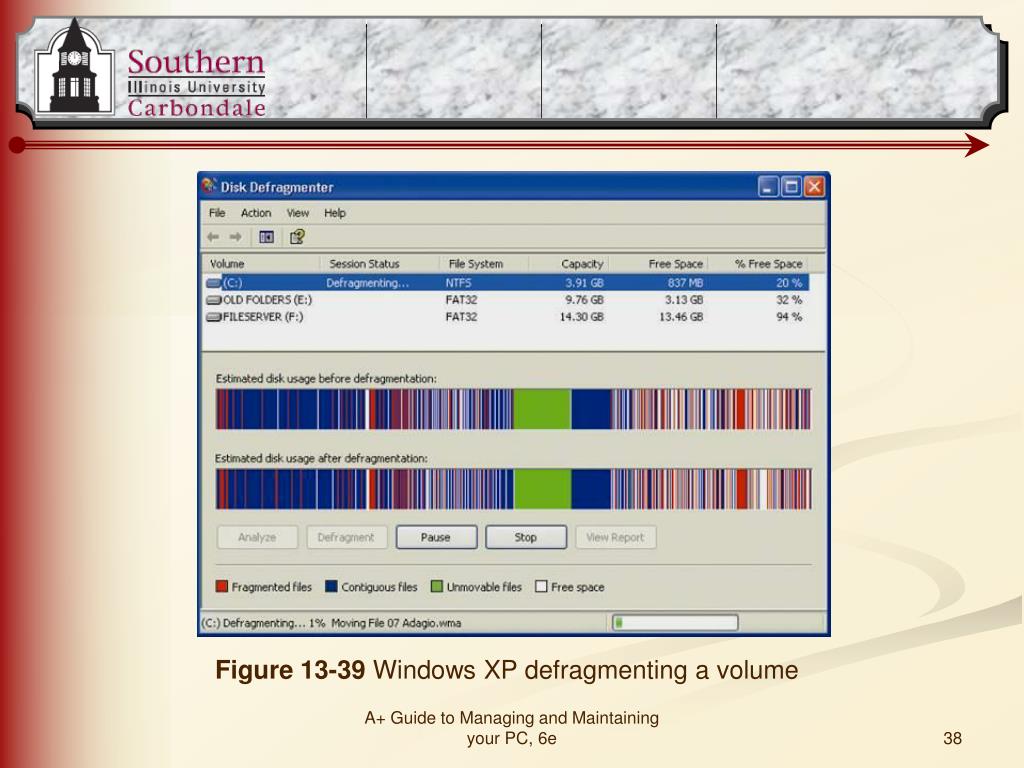Click the Free space legend label
The width and height of the screenshot is (1024, 768).
(x=577, y=587)
